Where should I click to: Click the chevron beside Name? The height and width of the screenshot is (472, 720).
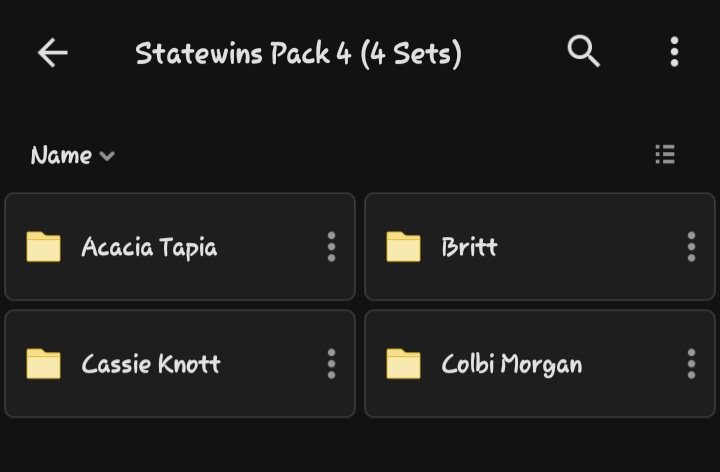point(107,156)
